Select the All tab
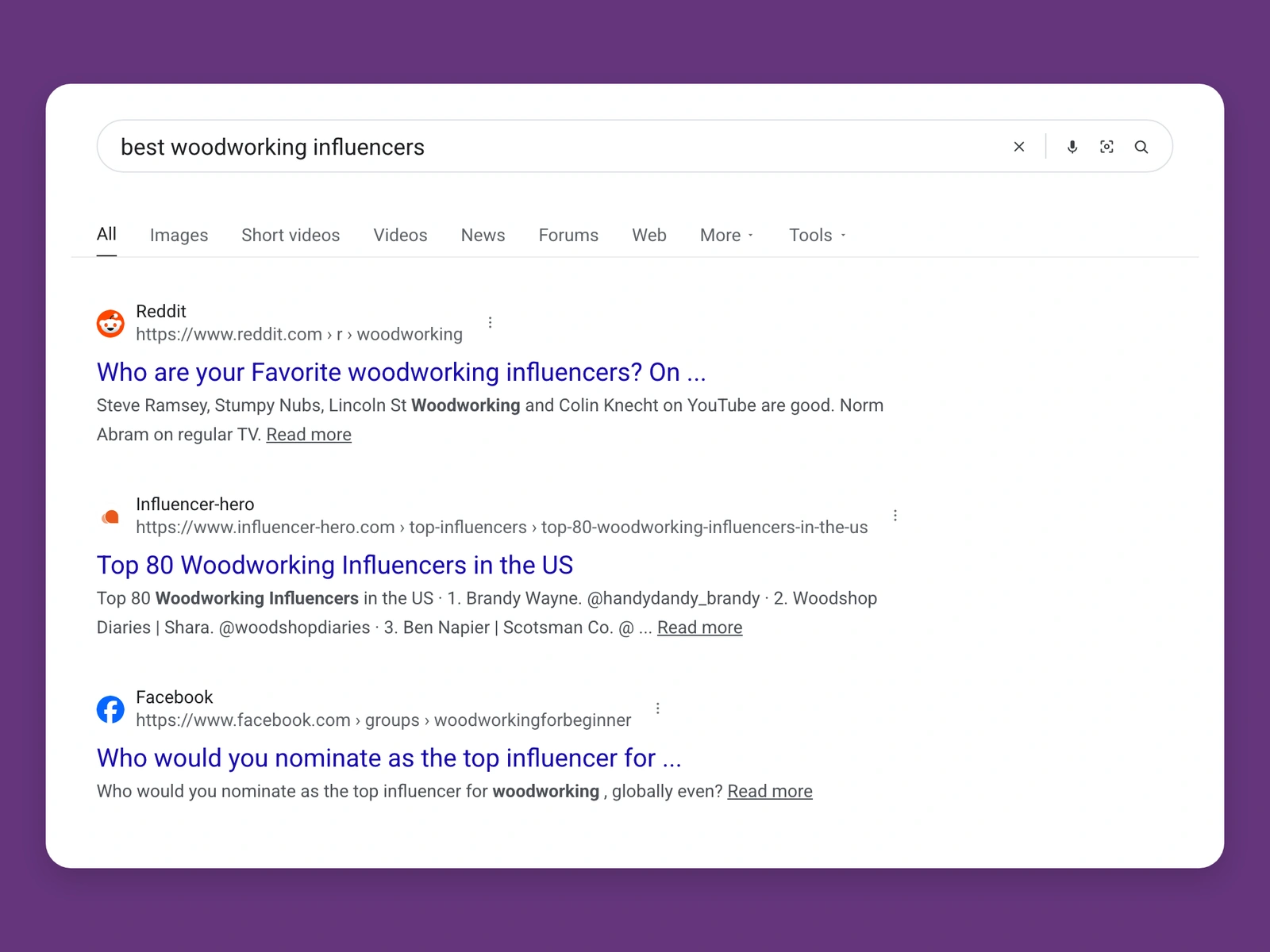Viewport: 1270px width, 952px height. [106, 234]
